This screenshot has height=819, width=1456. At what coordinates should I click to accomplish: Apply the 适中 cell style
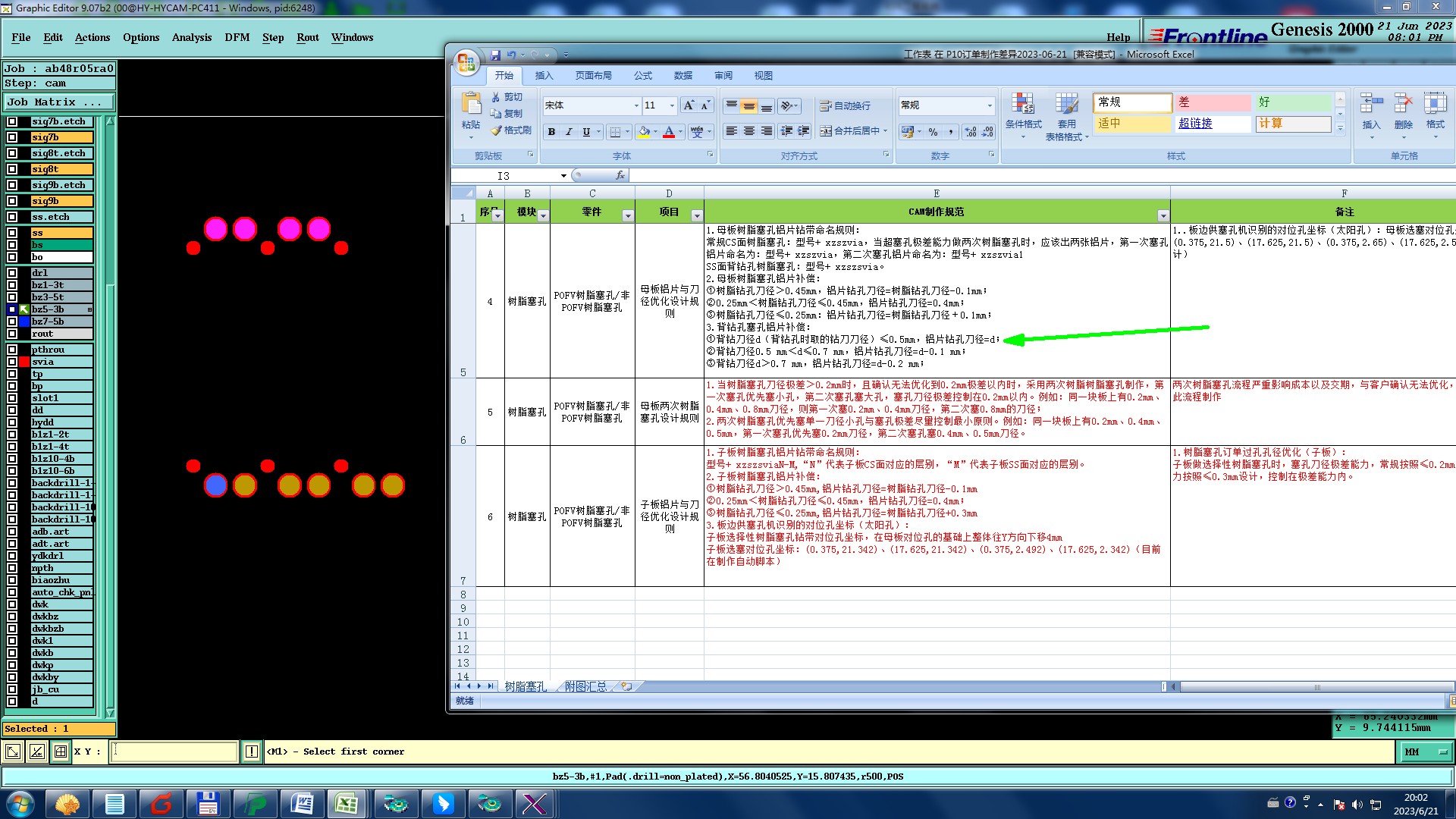click(x=1131, y=124)
